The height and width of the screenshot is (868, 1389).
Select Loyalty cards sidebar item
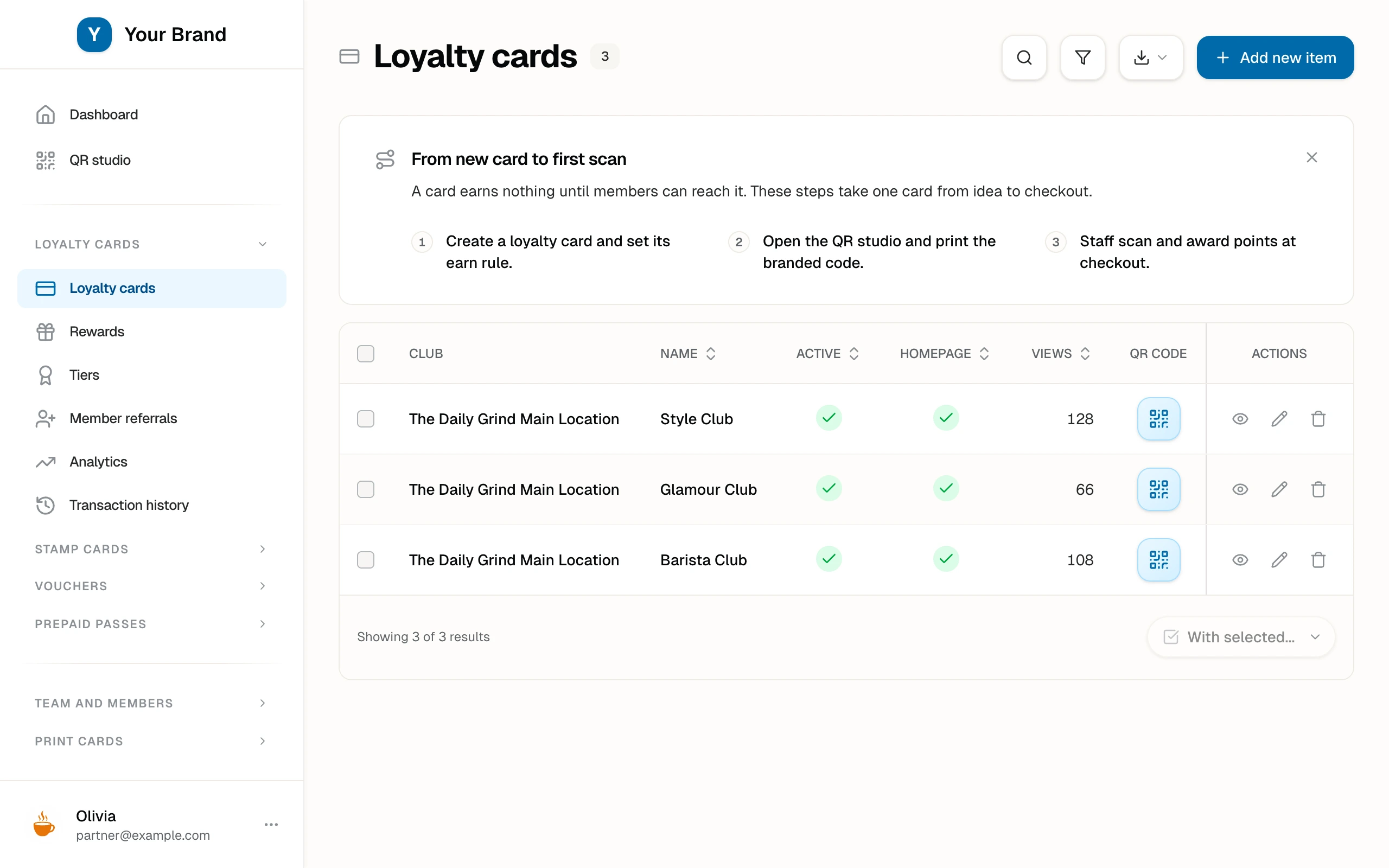coord(151,288)
